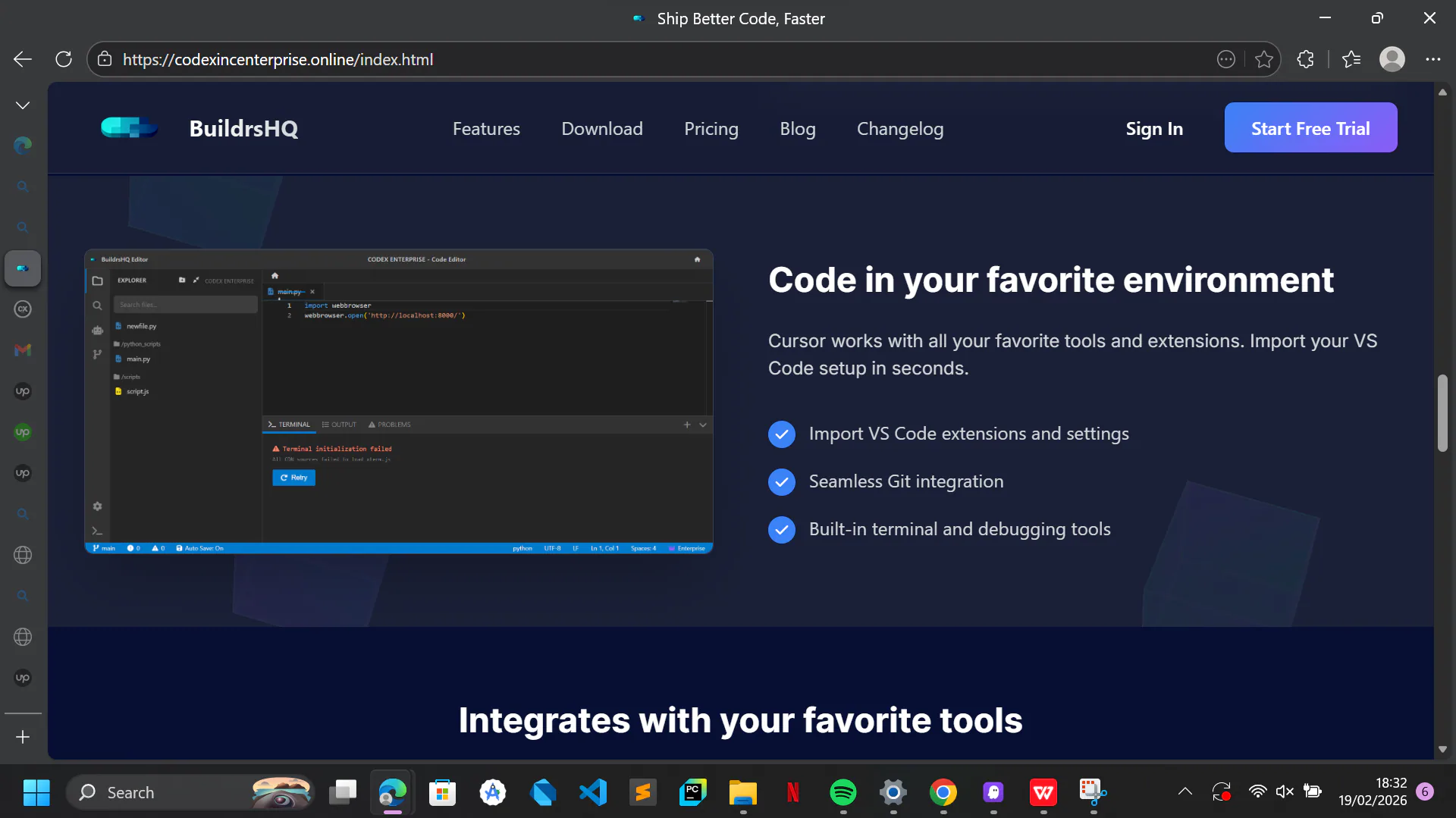Viewport: 1456px width, 818px height.
Task: Click the page scrollbar thumb
Action: [x=1442, y=413]
